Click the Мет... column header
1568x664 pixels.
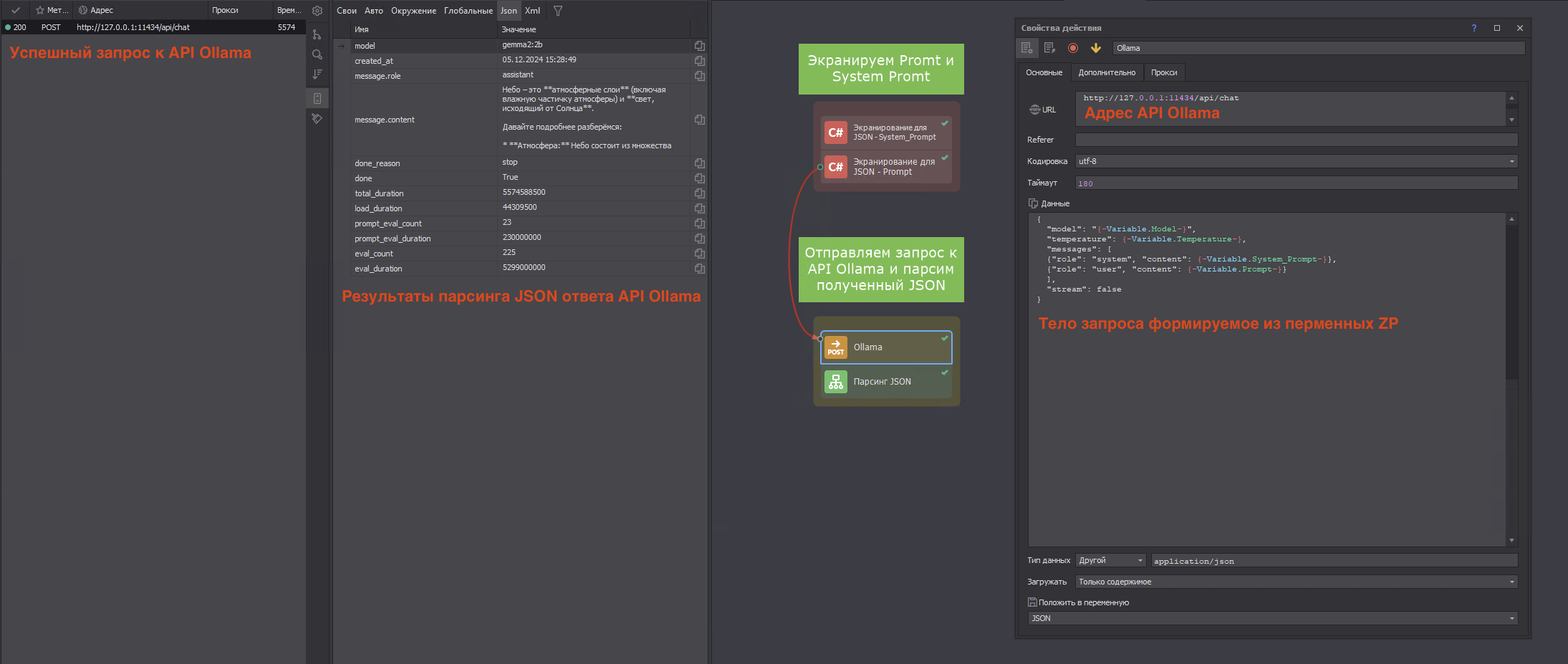[x=52, y=10]
